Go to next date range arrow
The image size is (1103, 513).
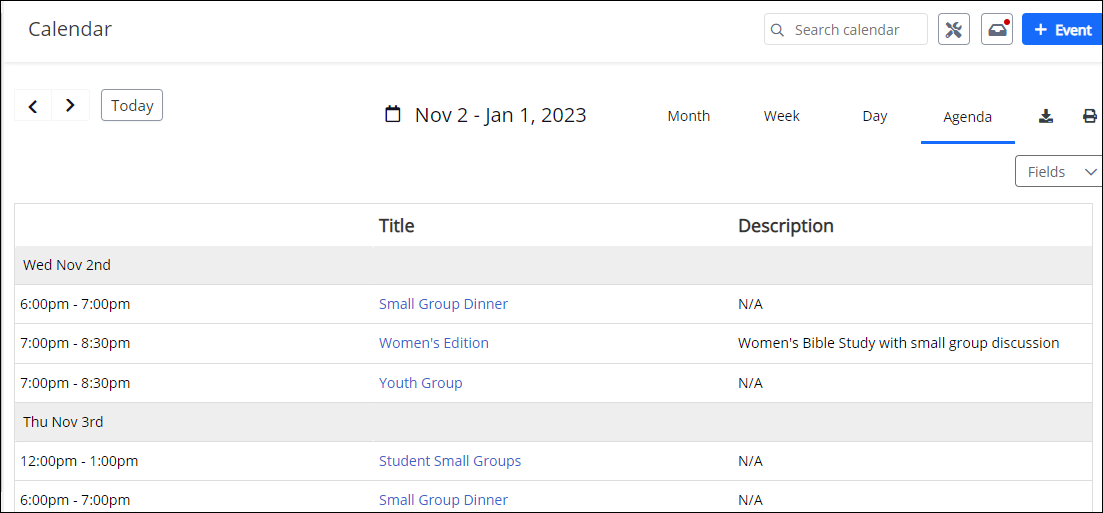(70, 106)
